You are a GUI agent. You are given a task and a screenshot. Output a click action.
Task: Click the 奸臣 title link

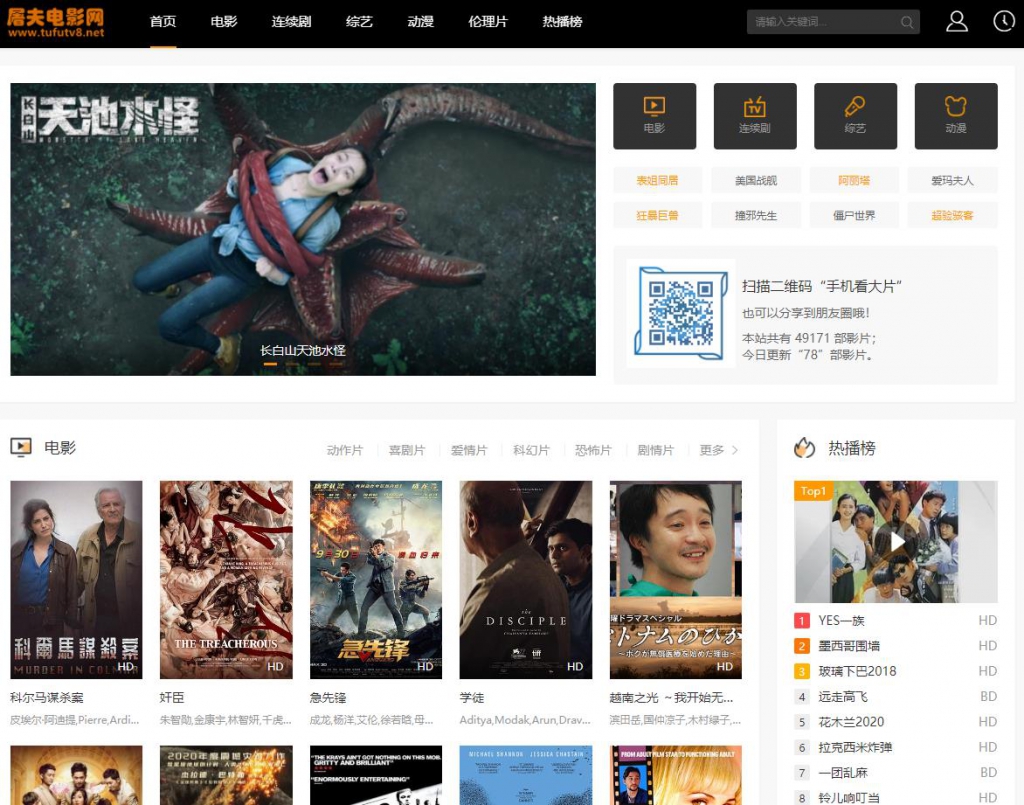(x=172, y=697)
